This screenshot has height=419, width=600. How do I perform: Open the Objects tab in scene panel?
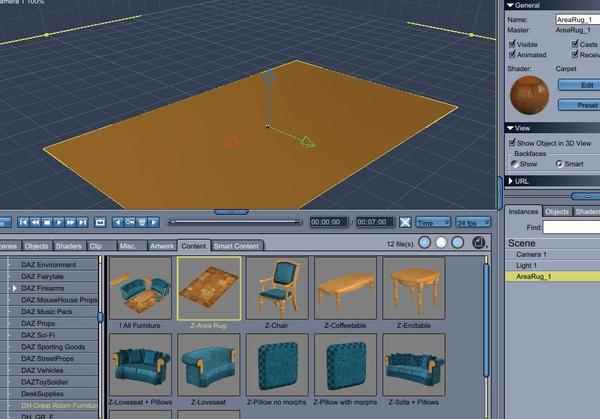557,211
